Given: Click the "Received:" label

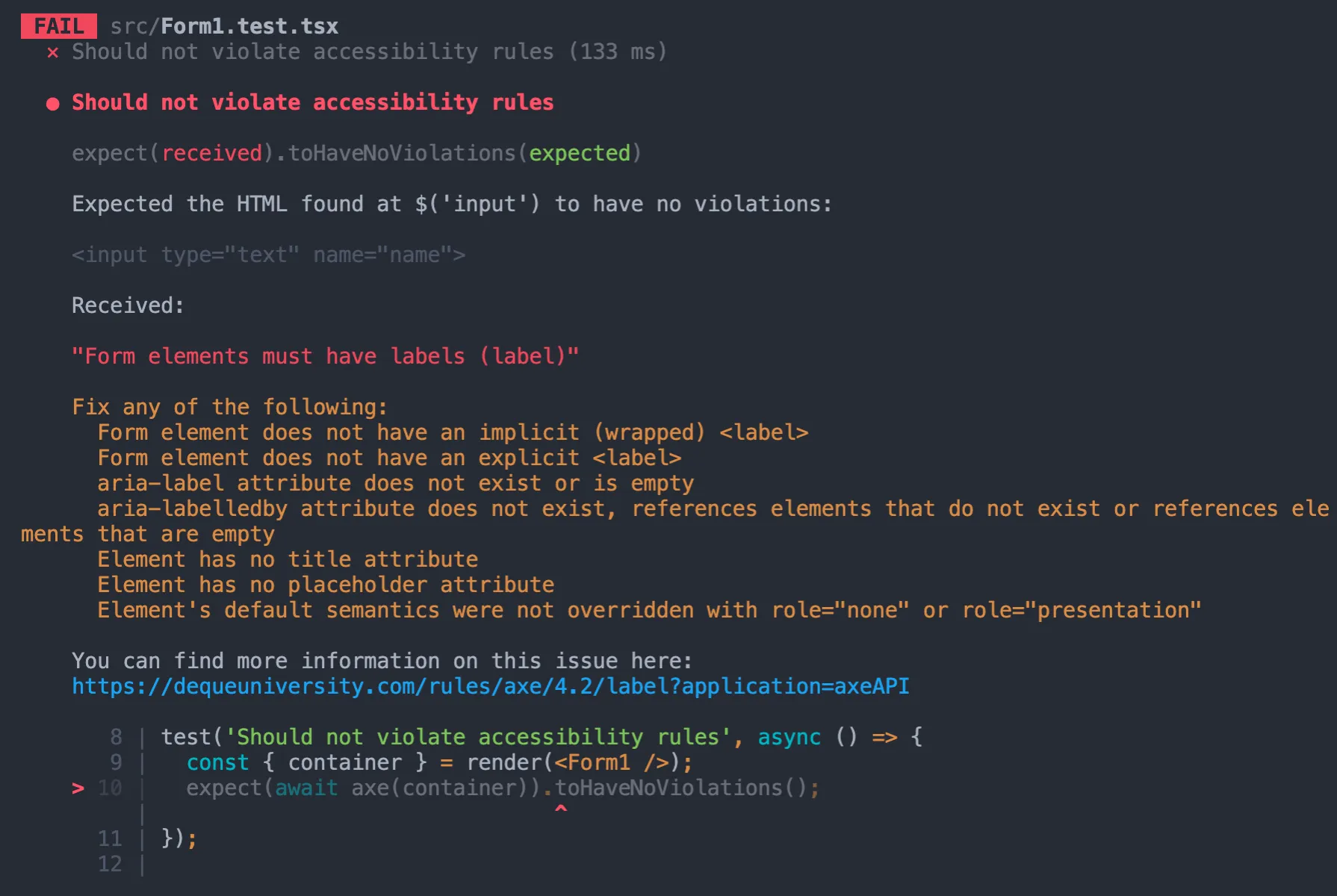Looking at the screenshot, I should click(128, 305).
